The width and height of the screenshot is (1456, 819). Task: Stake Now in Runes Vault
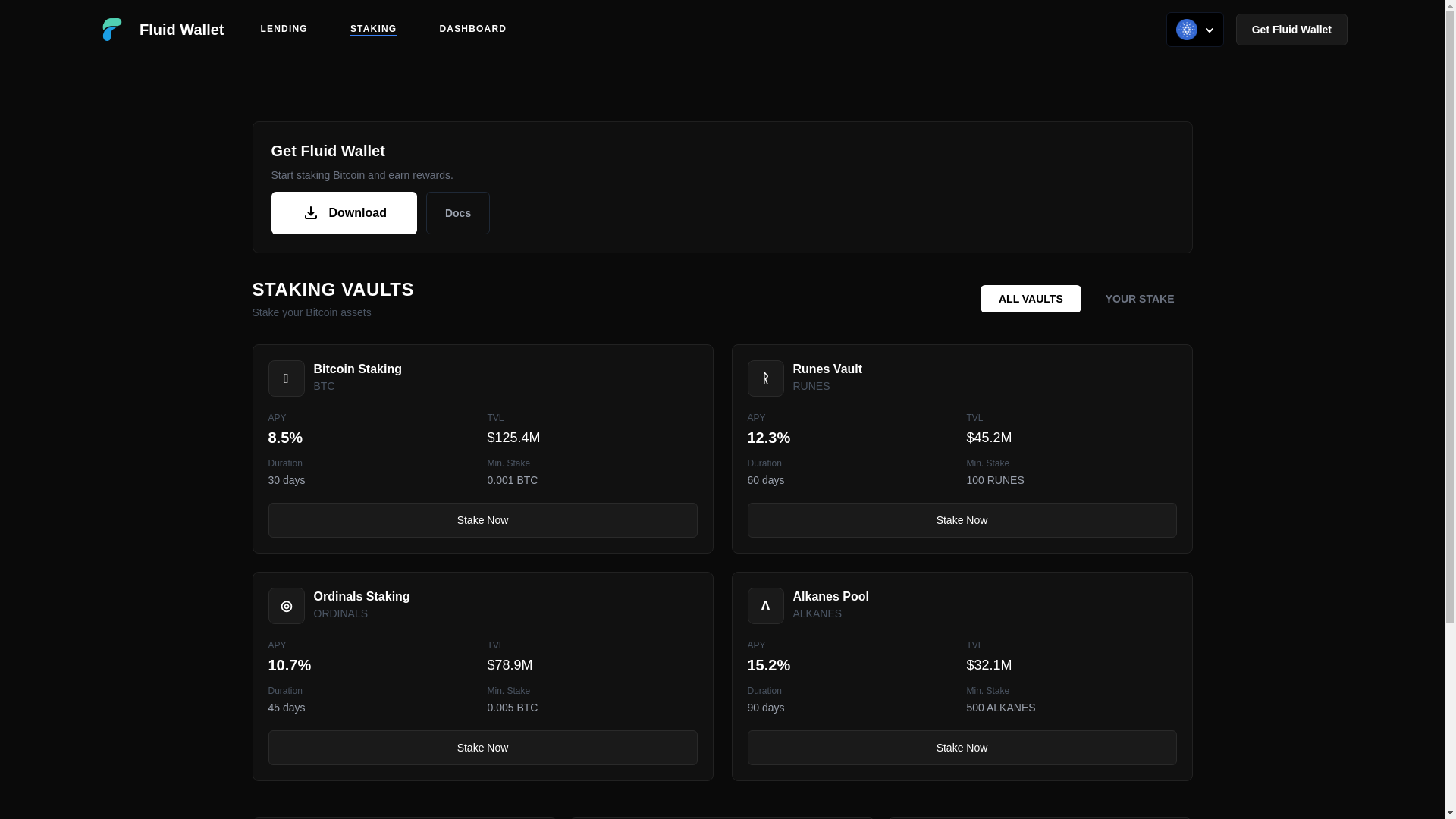click(961, 520)
